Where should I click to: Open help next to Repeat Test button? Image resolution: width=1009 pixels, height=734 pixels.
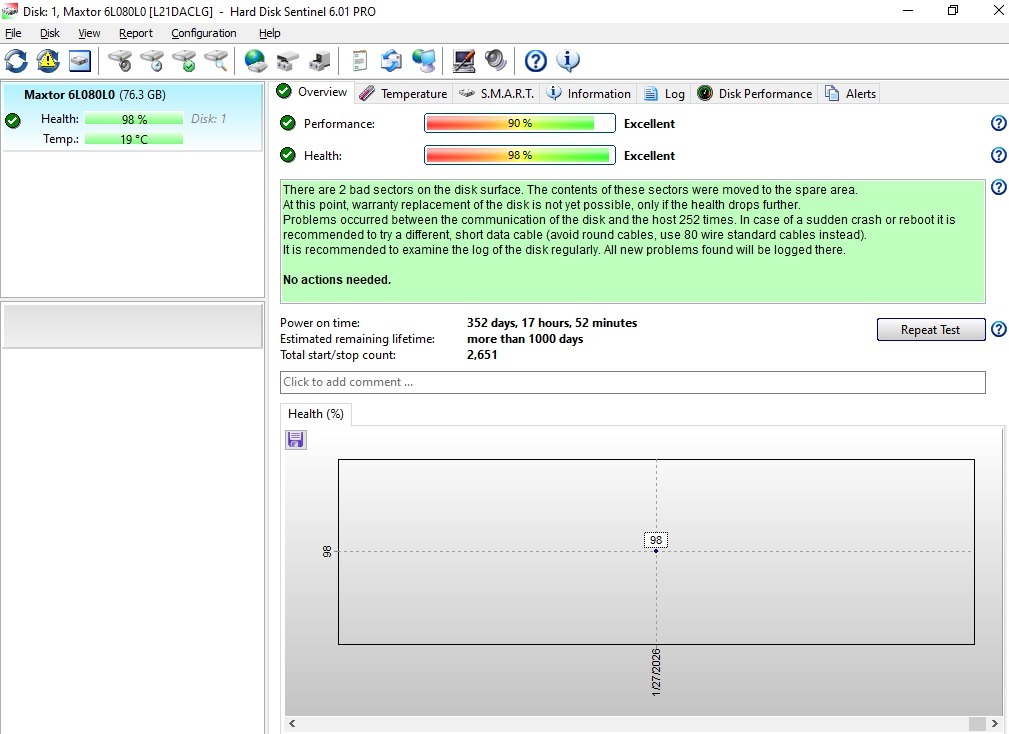click(998, 329)
